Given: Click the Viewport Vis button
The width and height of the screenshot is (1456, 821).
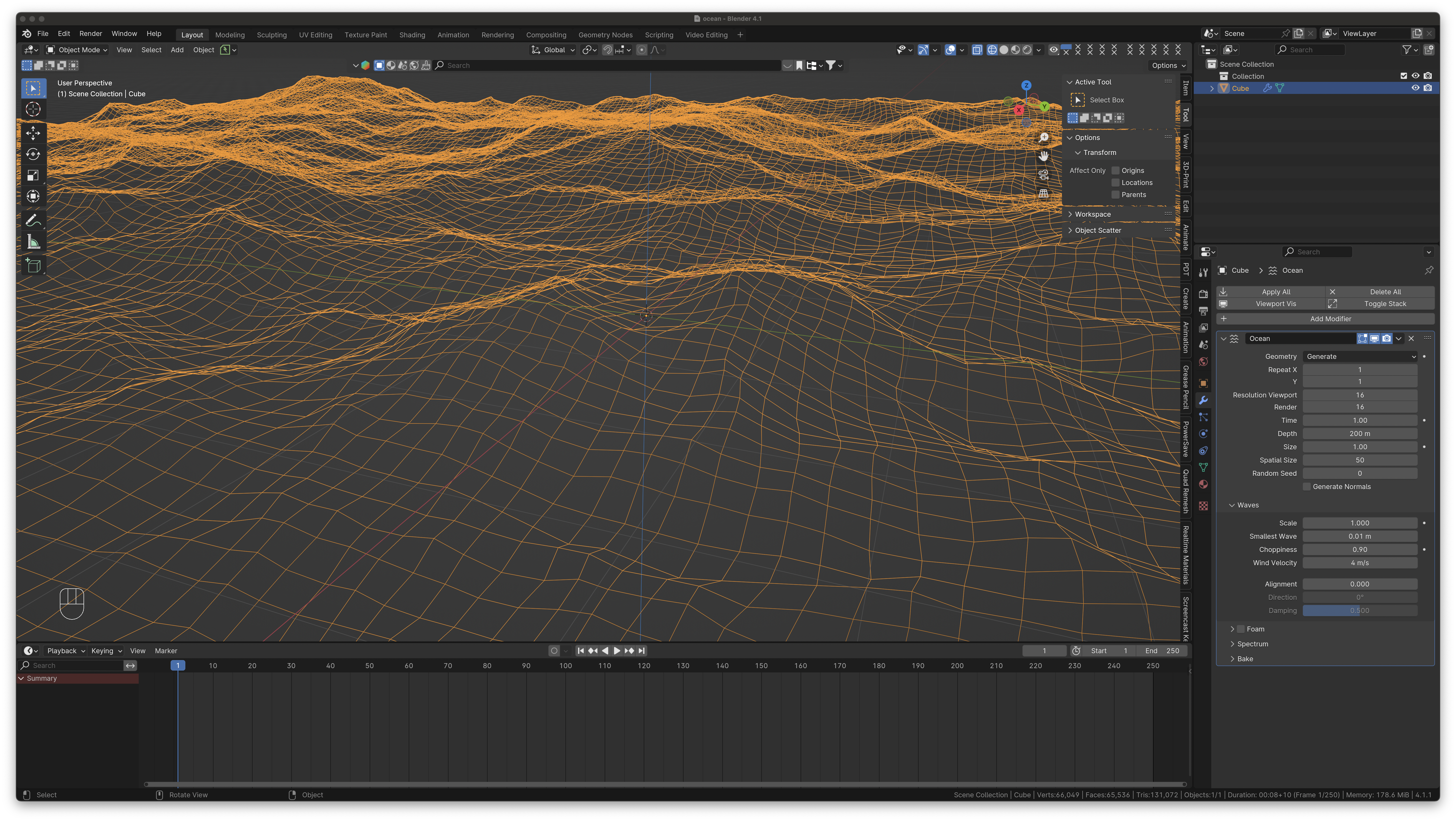Looking at the screenshot, I should [x=1271, y=304].
